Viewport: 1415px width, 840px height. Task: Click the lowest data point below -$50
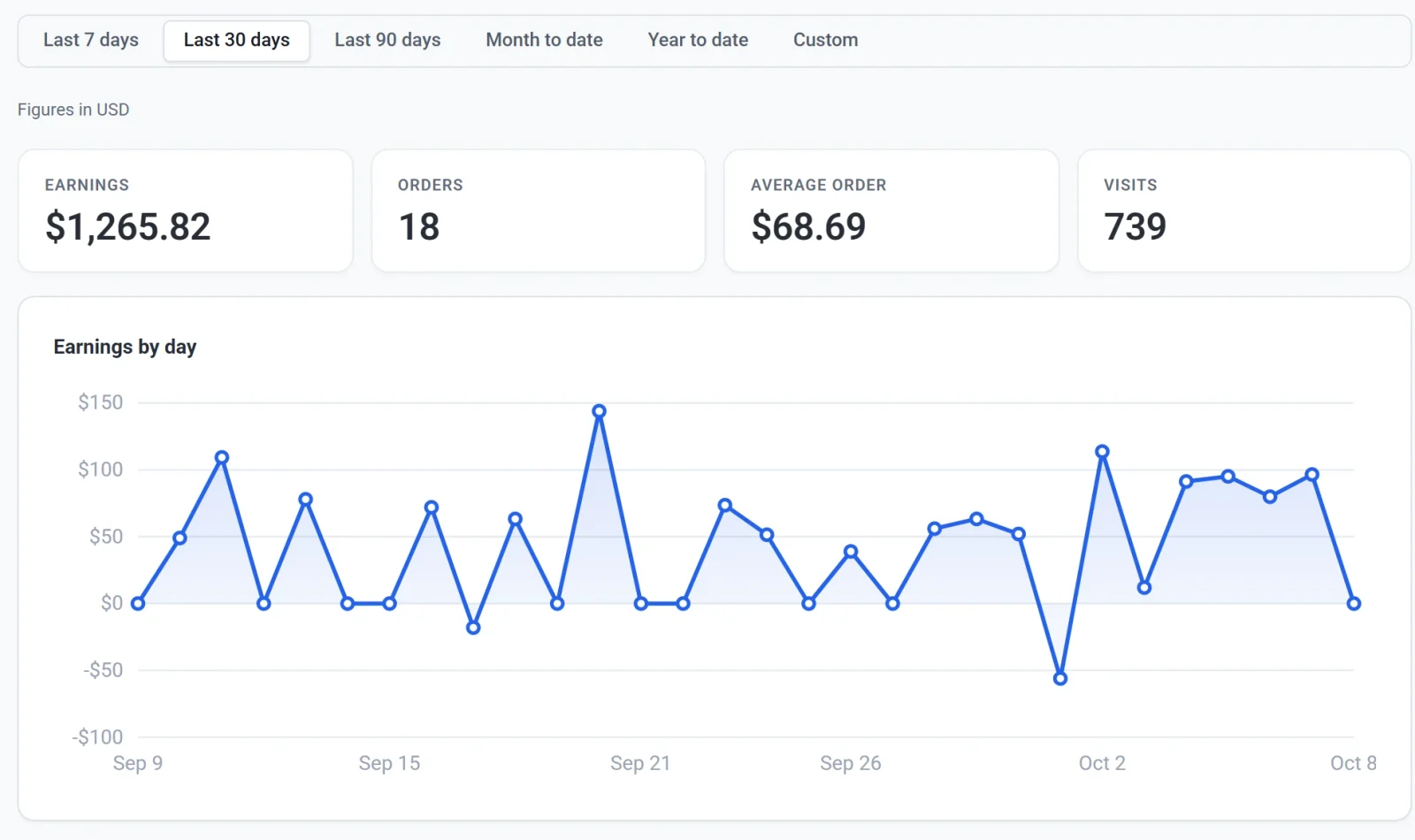1060,679
